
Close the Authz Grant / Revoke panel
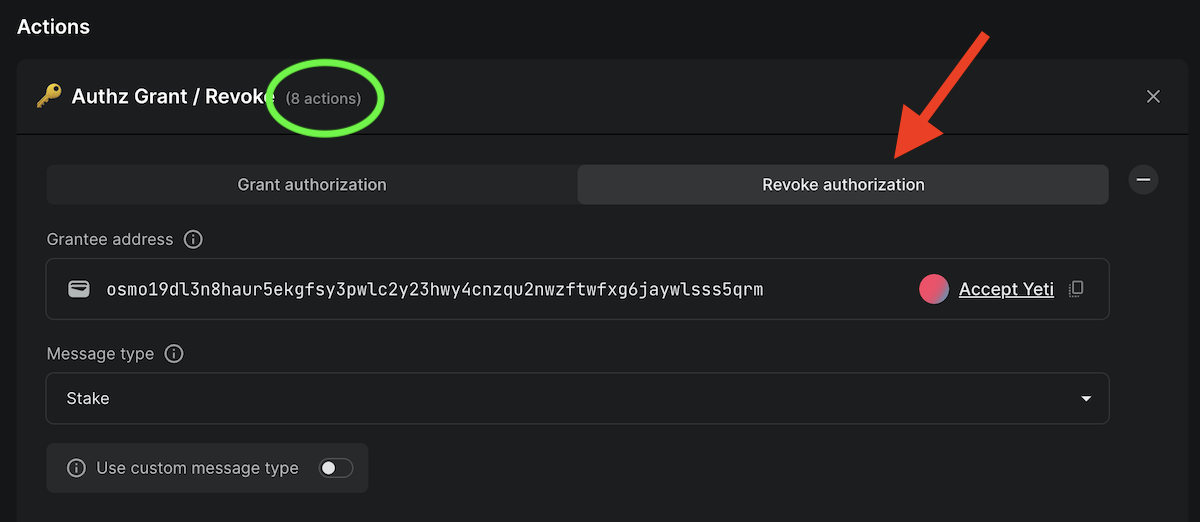[1153, 96]
